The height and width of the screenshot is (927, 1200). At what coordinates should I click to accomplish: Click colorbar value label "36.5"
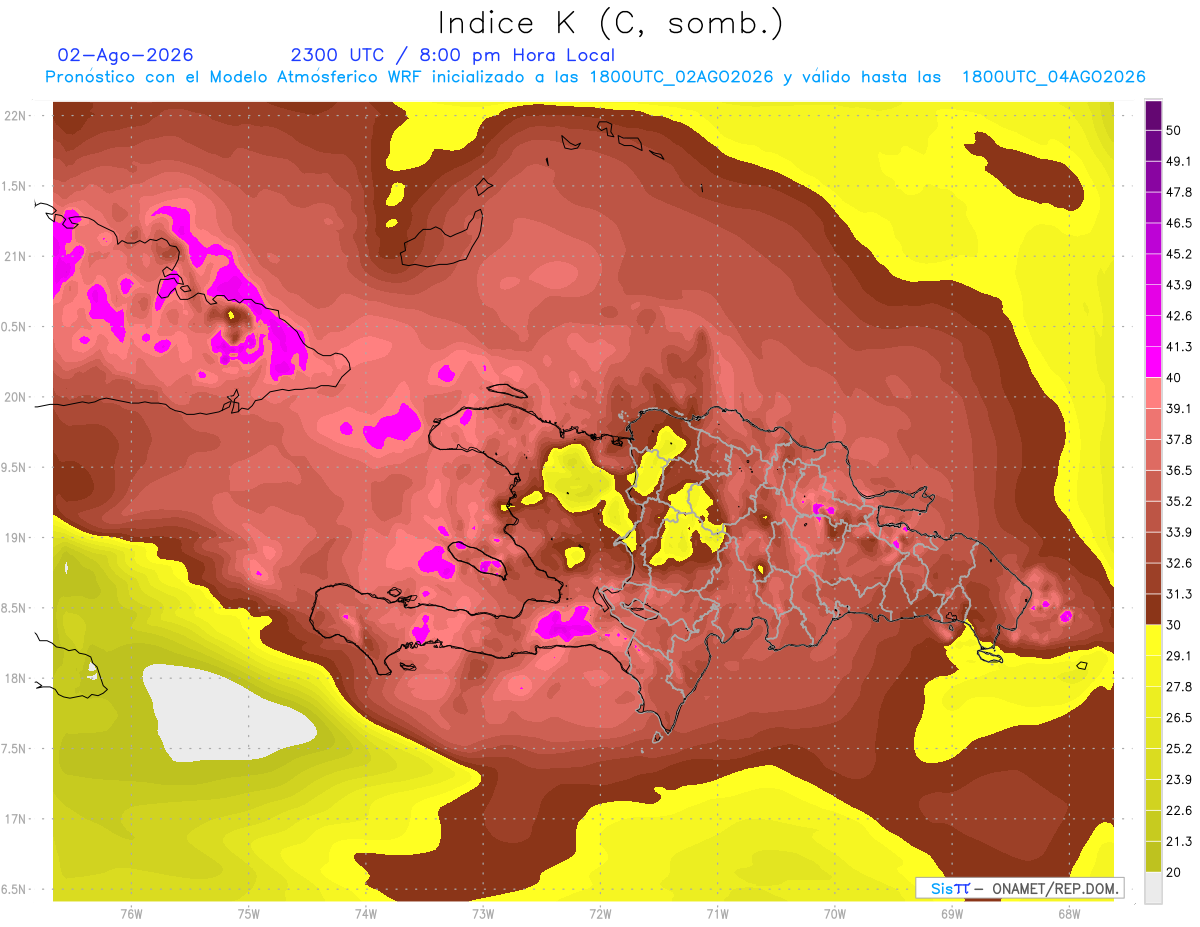[1178, 471]
